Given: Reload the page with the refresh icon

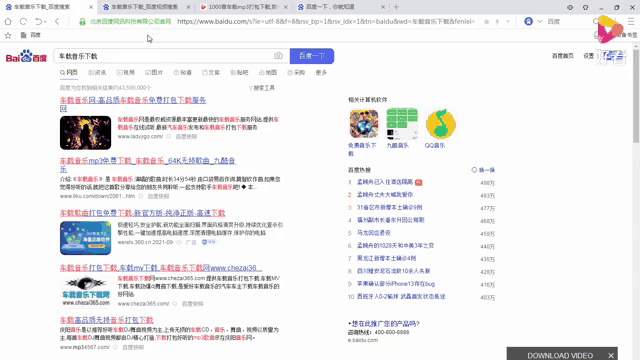Looking at the screenshot, I should tap(23, 21).
